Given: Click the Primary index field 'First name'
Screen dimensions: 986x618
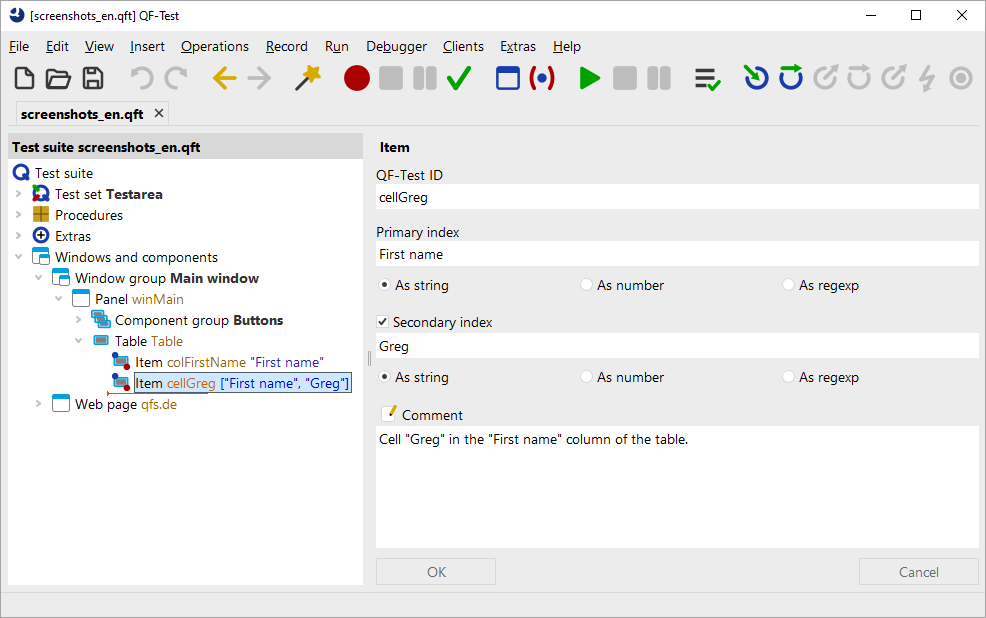Looking at the screenshot, I should pyautogui.click(x=677, y=254).
